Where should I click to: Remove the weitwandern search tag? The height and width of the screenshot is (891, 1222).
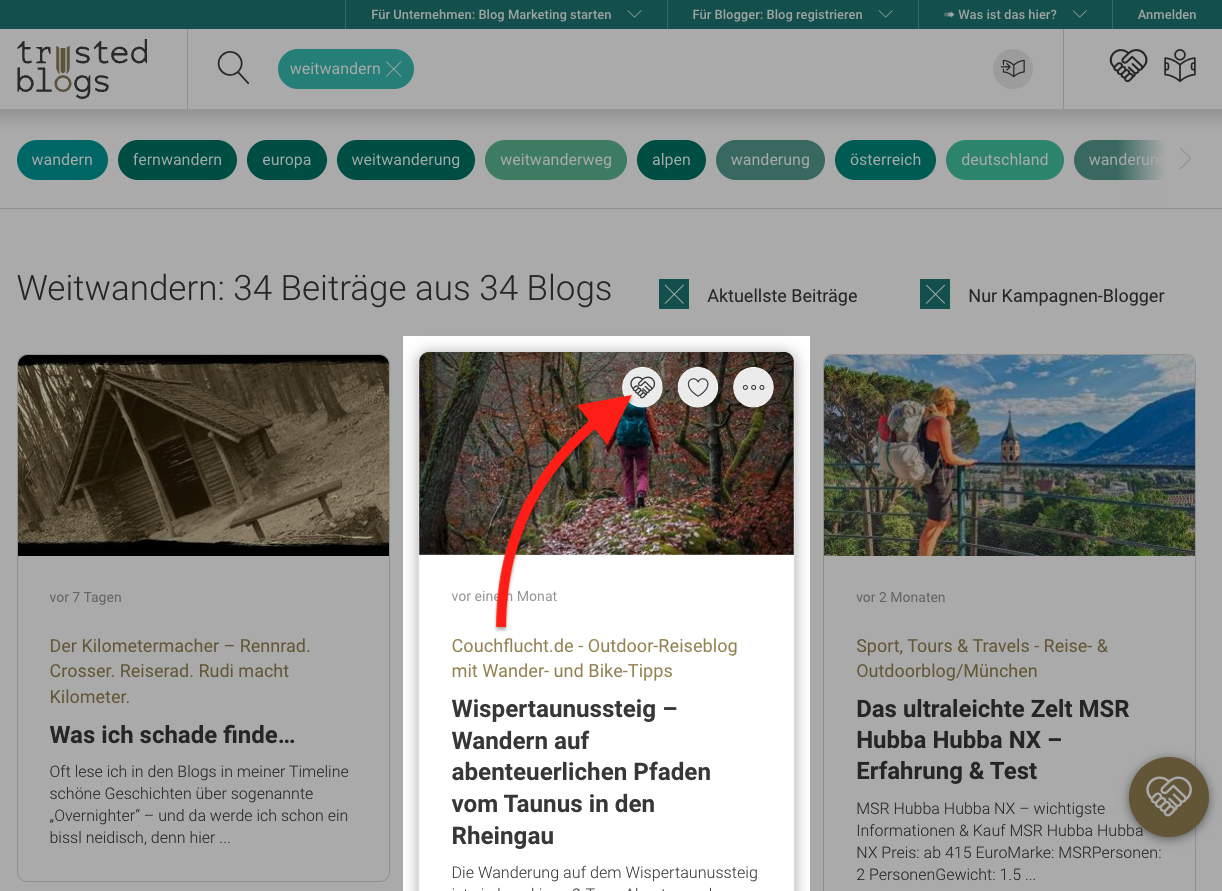point(394,69)
